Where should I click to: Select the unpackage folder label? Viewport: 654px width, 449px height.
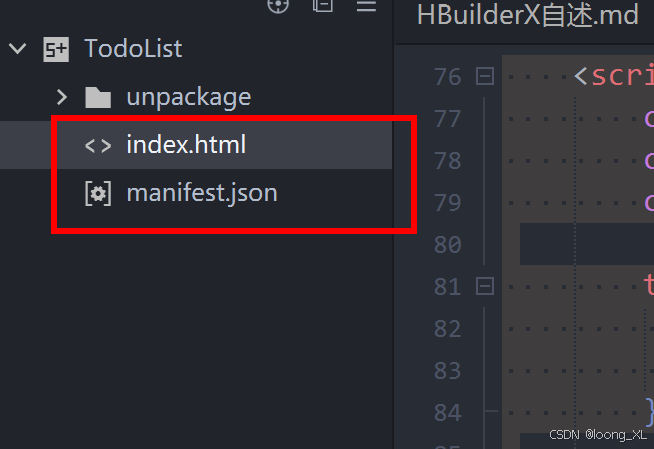188,97
